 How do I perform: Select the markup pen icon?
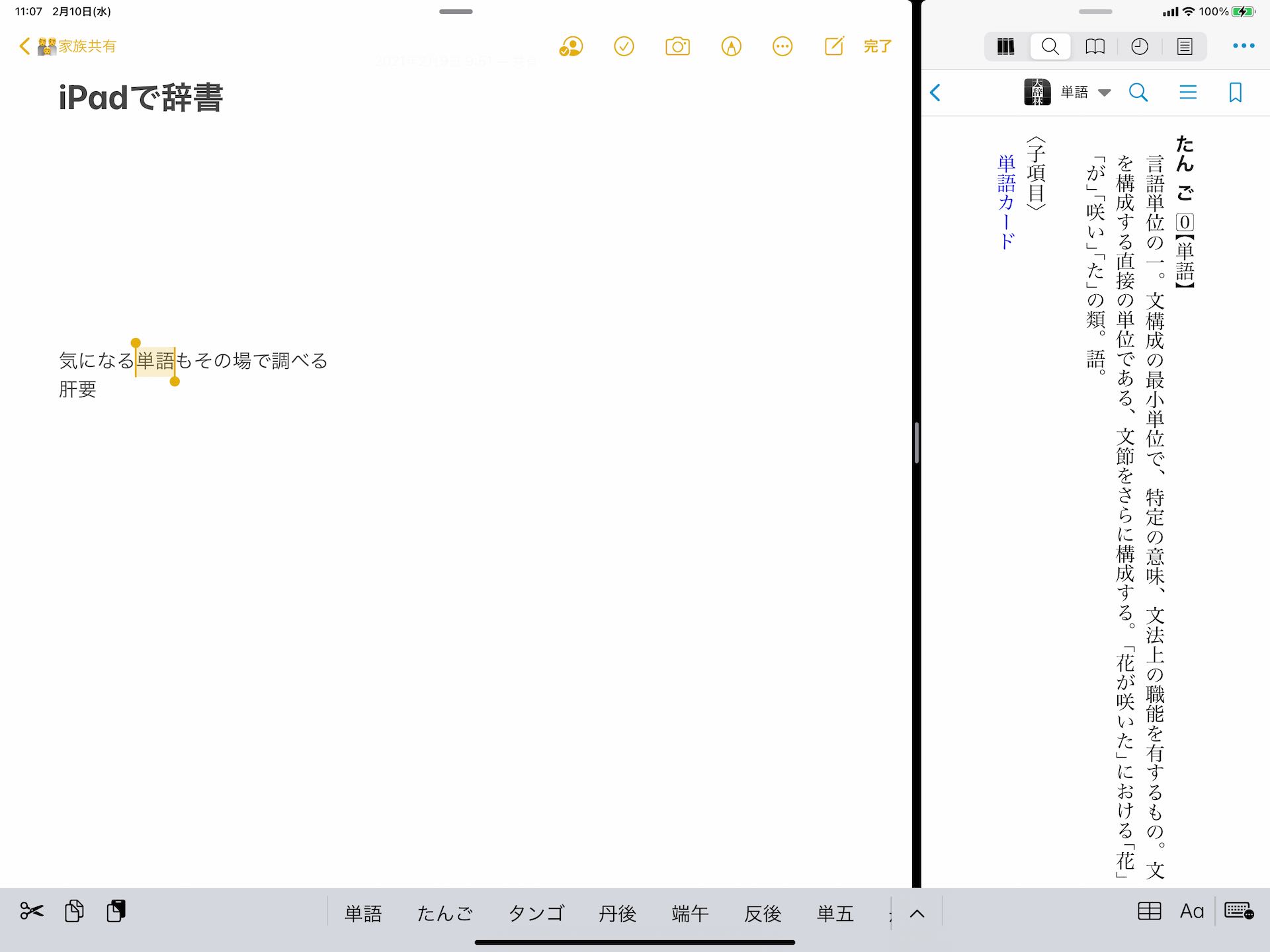click(731, 46)
